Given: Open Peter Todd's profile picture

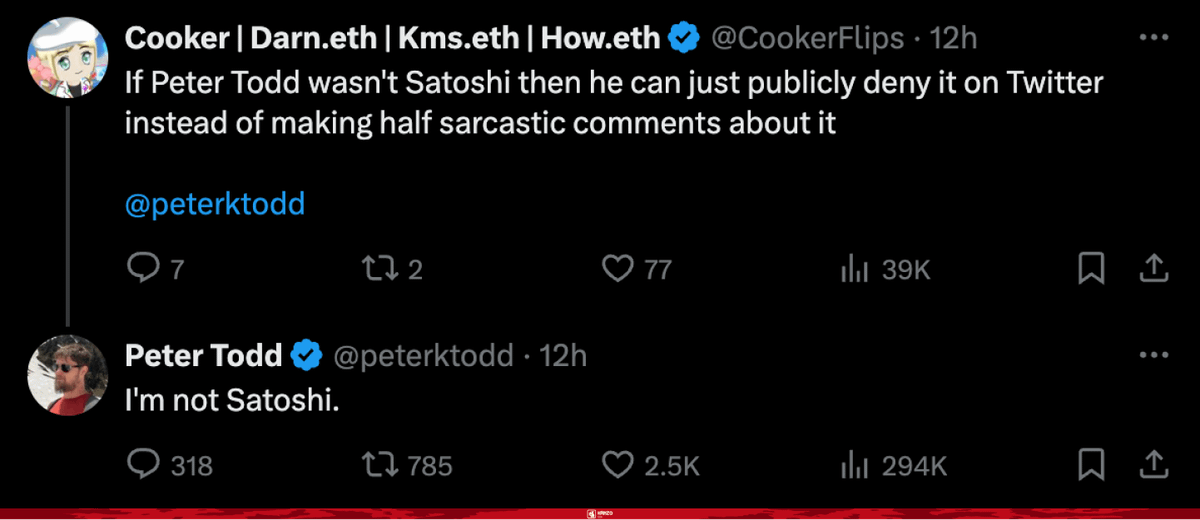Looking at the screenshot, I should coord(66,374).
